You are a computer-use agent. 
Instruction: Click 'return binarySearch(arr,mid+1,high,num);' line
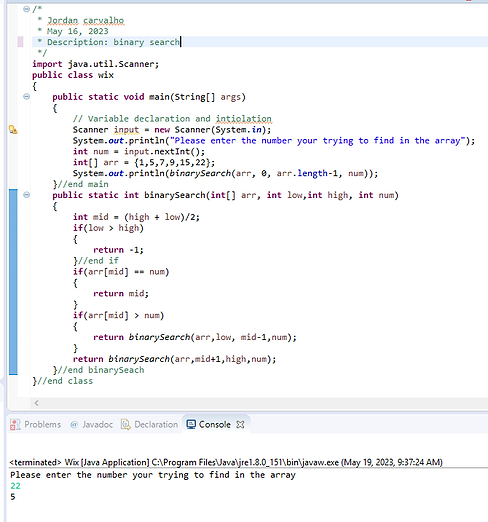pyautogui.click(x=175, y=359)
